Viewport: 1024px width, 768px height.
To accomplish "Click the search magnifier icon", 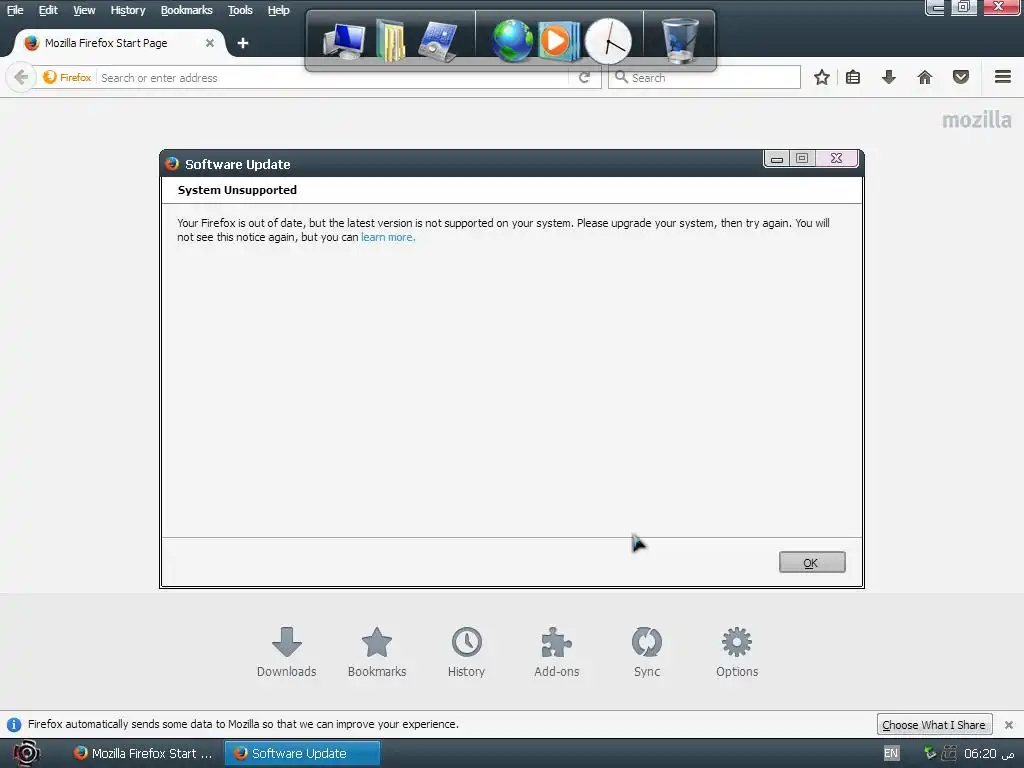I will click(x=621, y=77).
